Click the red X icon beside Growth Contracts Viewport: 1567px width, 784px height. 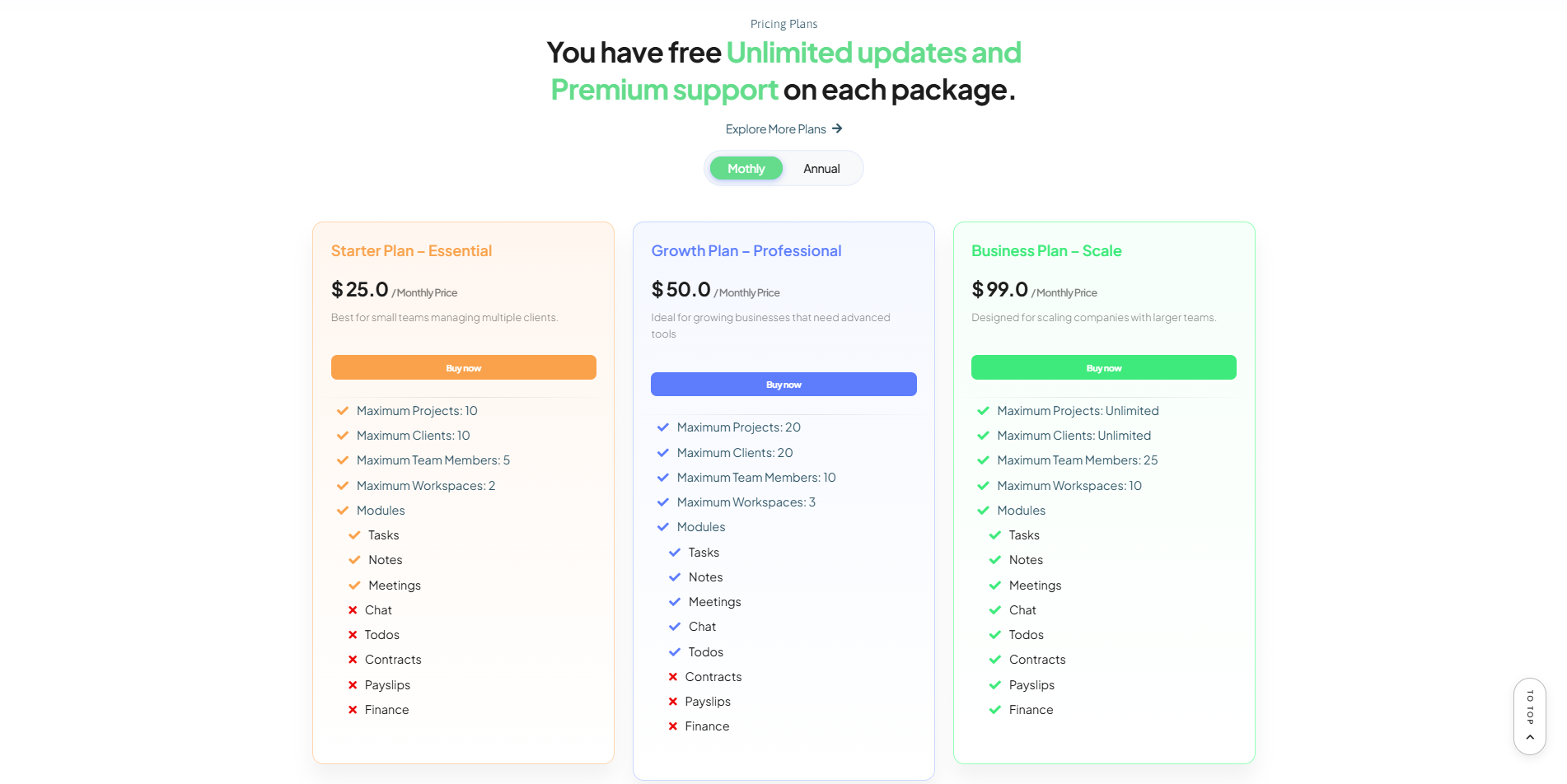pyautogui.click(x=673, y=677)
